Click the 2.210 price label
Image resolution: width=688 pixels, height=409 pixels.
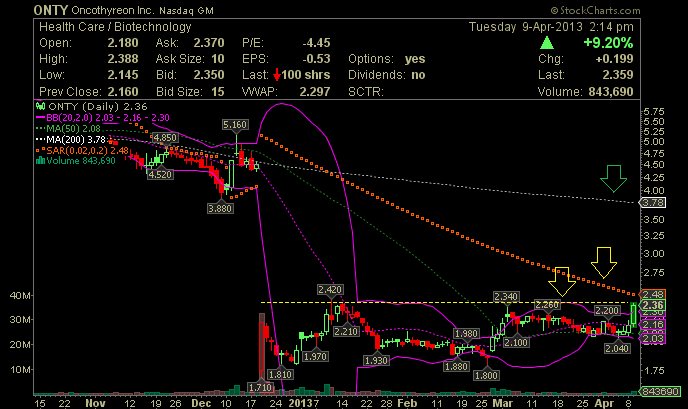[346, 331]
